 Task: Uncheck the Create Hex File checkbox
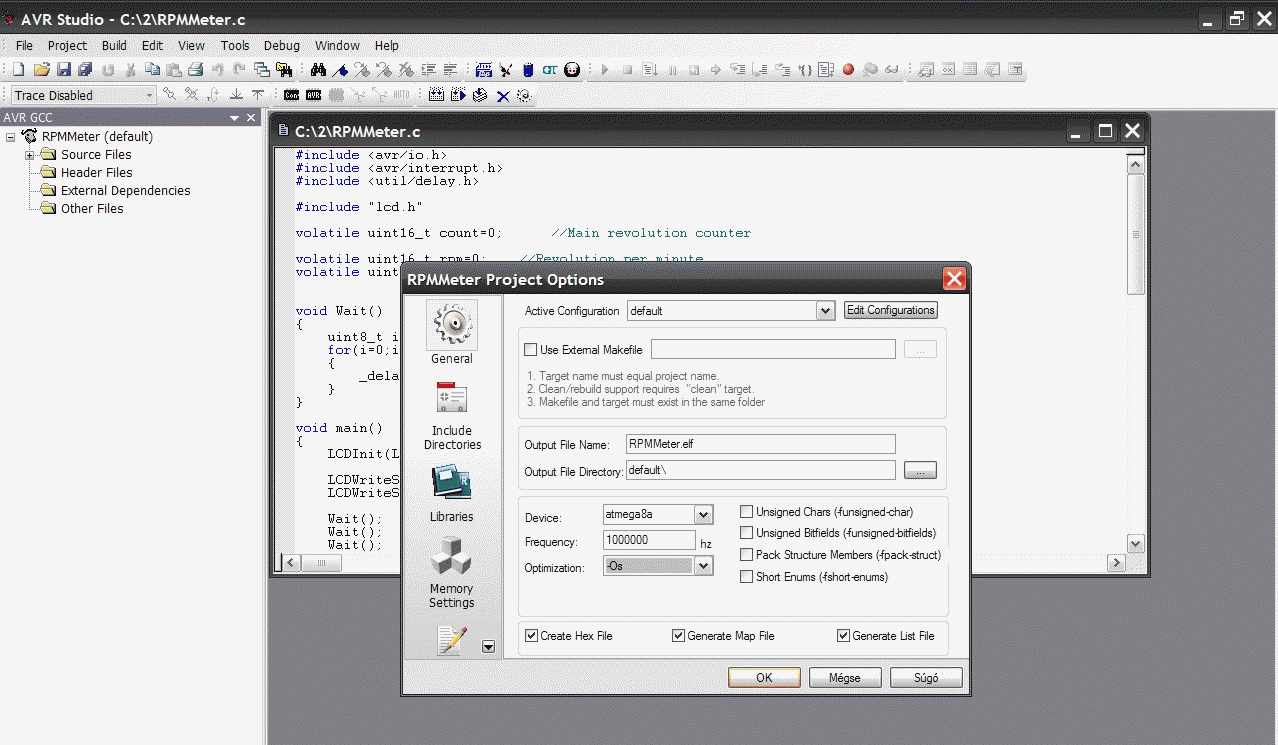[531, 636]
